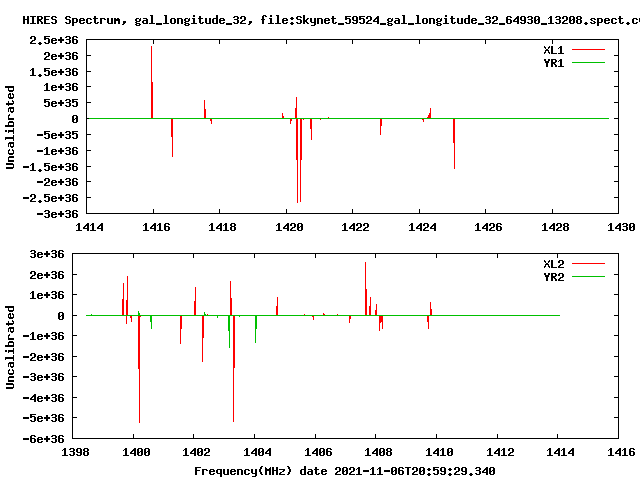The width and height of the screenshot is (640, 480).
Task: Click the 1428 frequency tick label
Action: tap(555, 227)
